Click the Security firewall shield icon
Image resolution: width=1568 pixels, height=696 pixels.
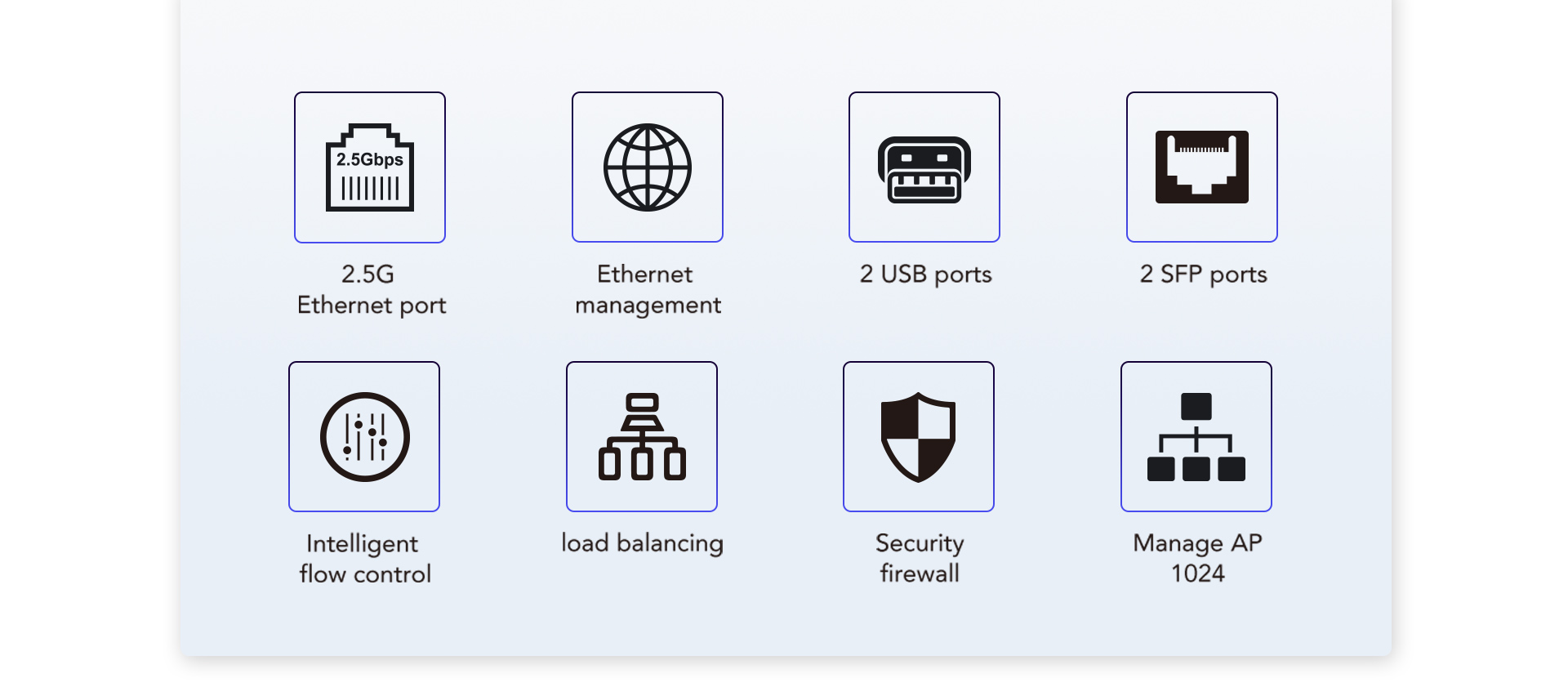pyautogui.click(x=919, y=437)
